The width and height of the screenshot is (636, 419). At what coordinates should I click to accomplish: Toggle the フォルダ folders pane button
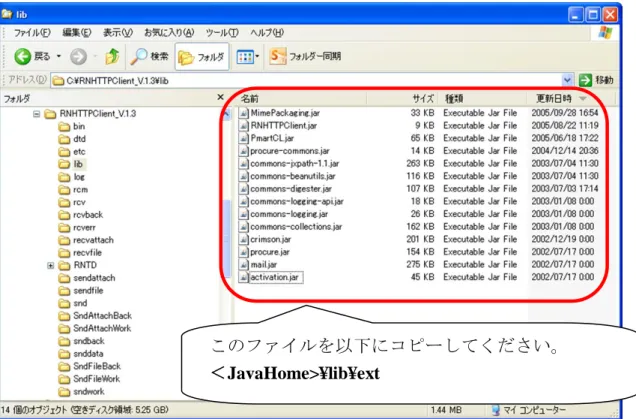coord(202,57)
